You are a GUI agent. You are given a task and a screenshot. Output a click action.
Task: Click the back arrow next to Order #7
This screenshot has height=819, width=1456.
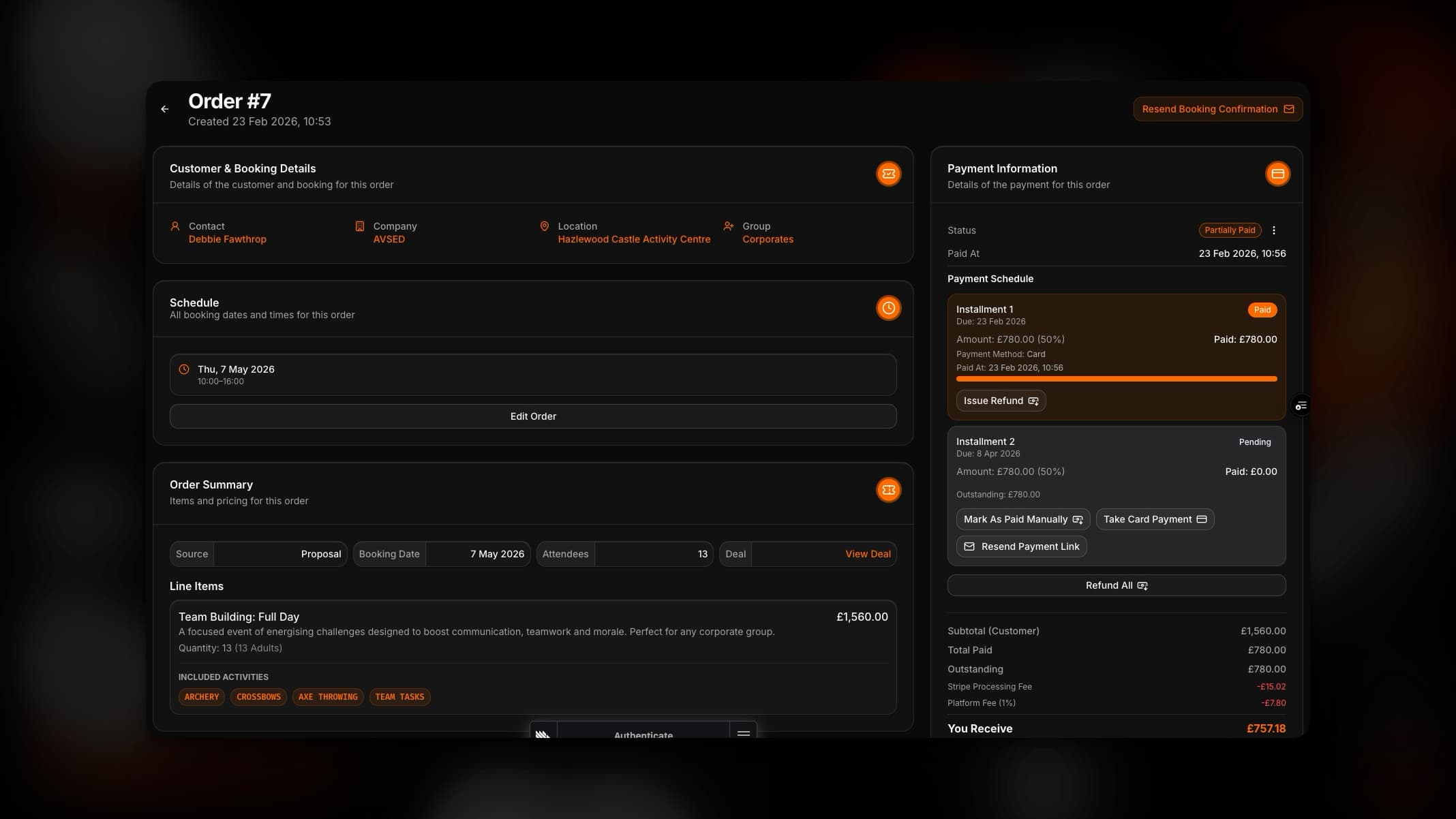click(164, 109)
